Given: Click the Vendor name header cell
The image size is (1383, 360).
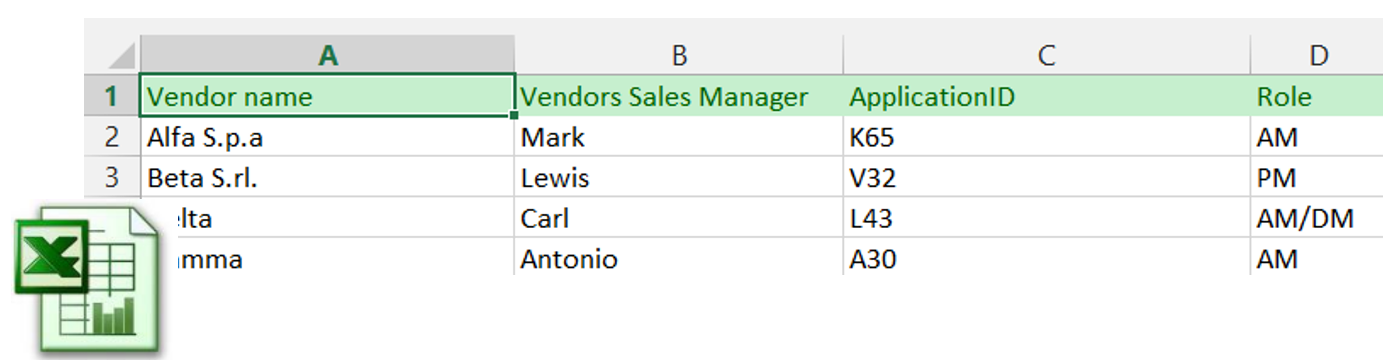Looking at the screenshot, I should 328,96.
